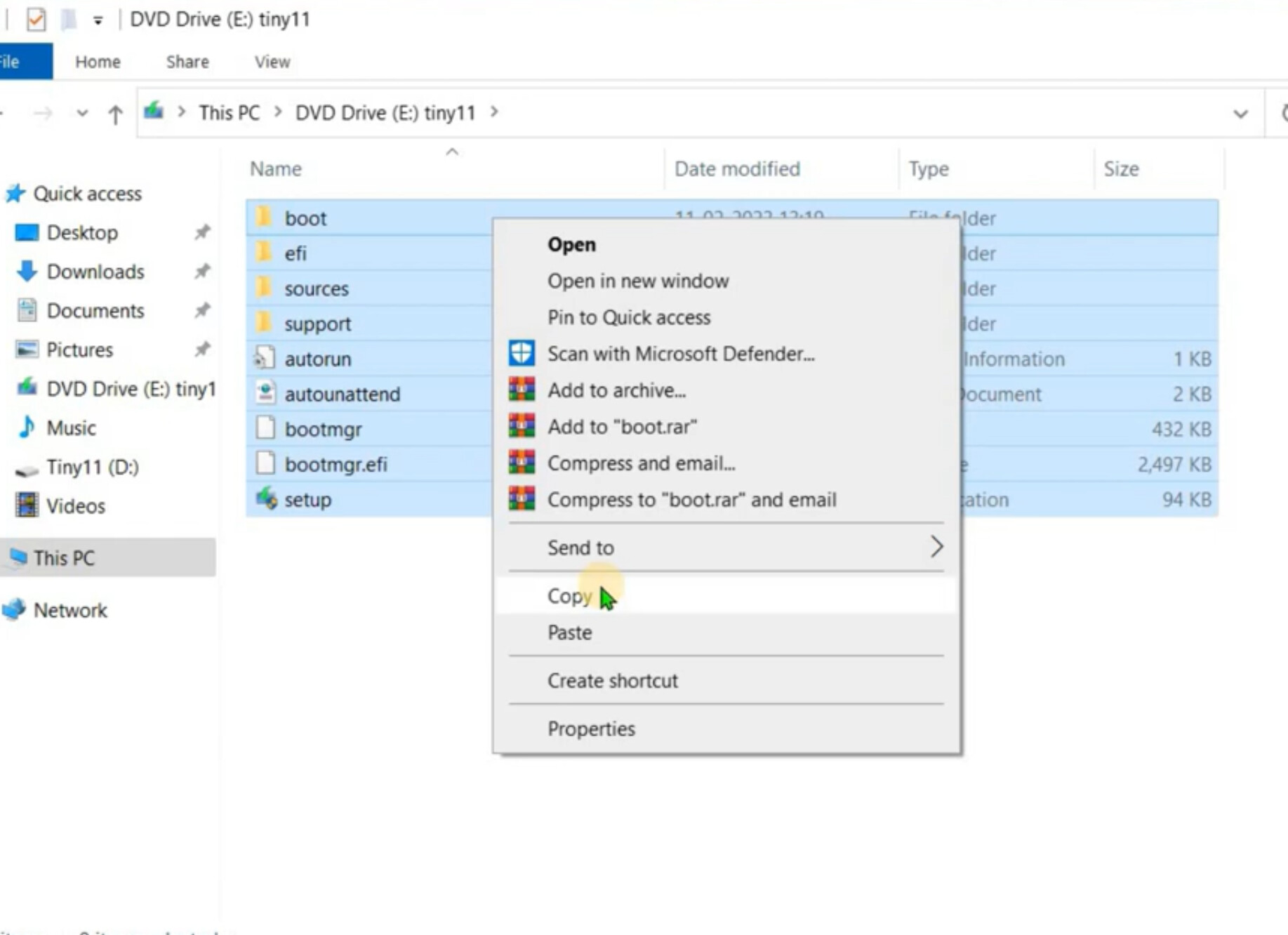Click the setup application icon
Viewport: 1288px width, 935px height.
(266, 498)
